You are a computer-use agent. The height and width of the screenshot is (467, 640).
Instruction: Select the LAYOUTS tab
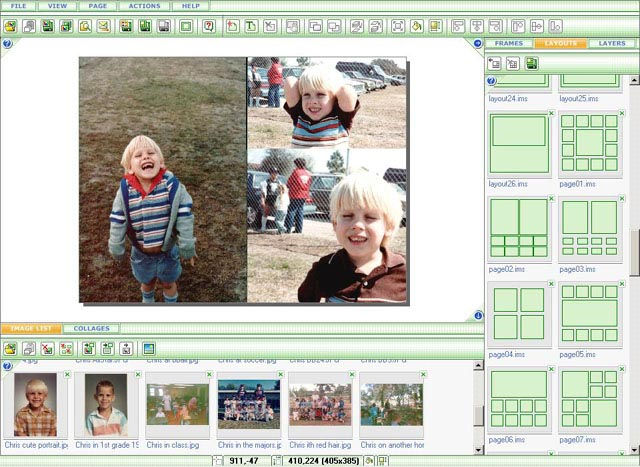561,43
